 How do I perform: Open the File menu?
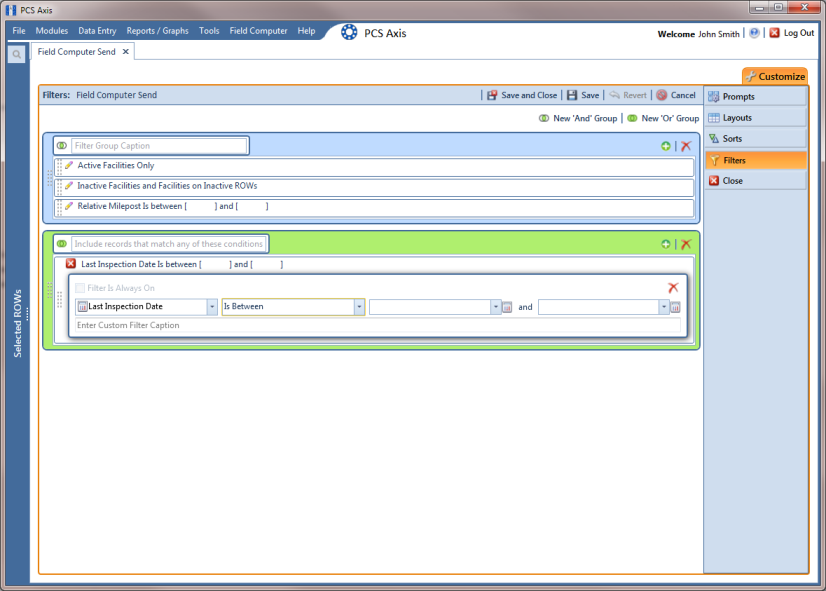[x=19, y=31]
